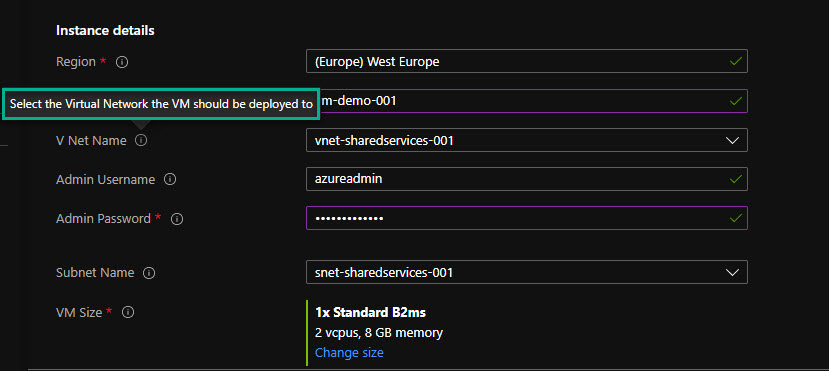829x371 pixels.
Task: Click the Admin Username info icon
Action: click(170, 180)
